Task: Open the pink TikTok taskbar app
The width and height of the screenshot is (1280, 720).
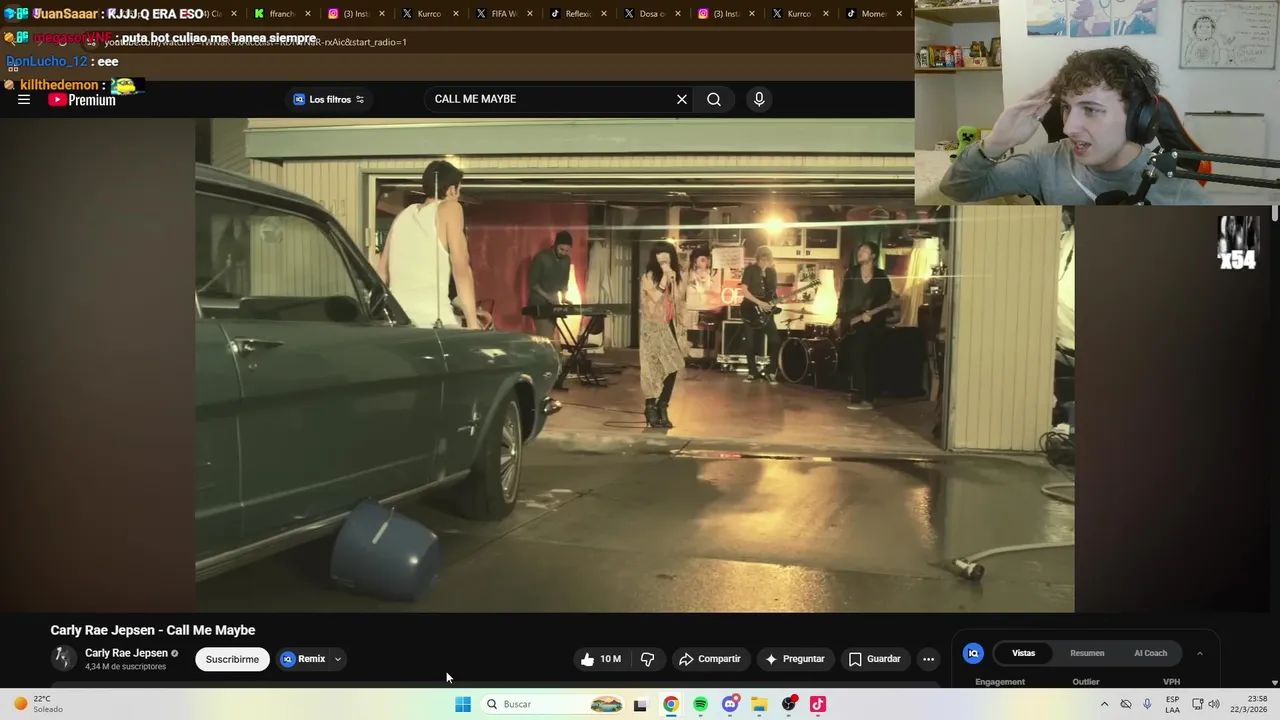Action: 818,704
